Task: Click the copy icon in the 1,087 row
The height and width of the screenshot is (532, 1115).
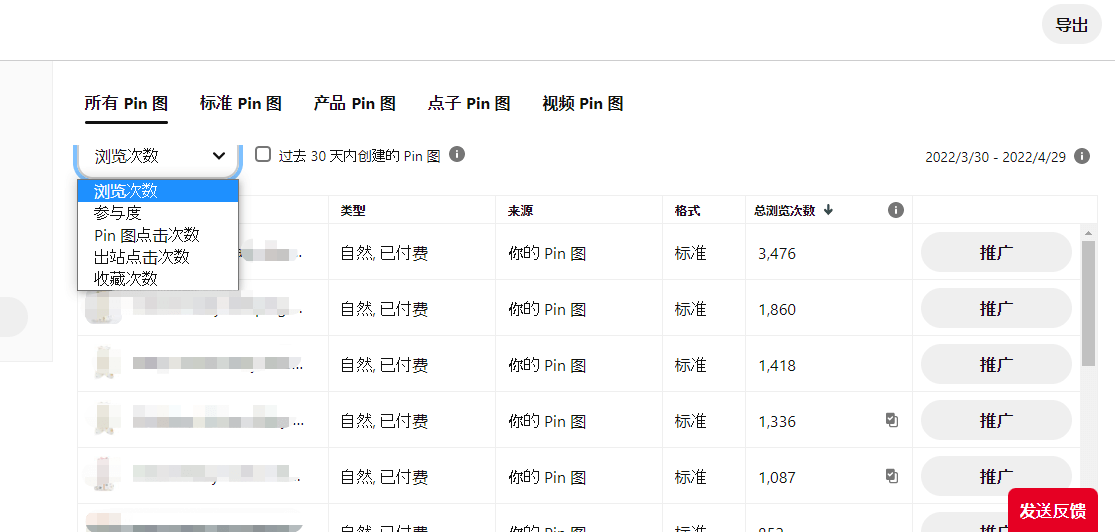Action: [x=892, y=476]
